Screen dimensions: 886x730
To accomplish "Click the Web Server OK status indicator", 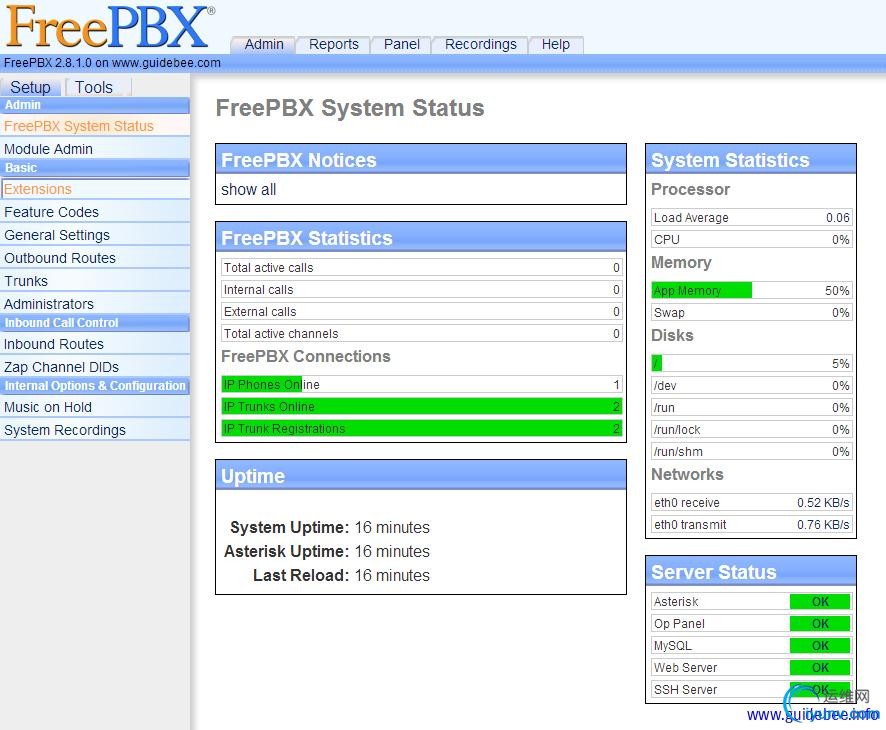I will tap(820, 668).
